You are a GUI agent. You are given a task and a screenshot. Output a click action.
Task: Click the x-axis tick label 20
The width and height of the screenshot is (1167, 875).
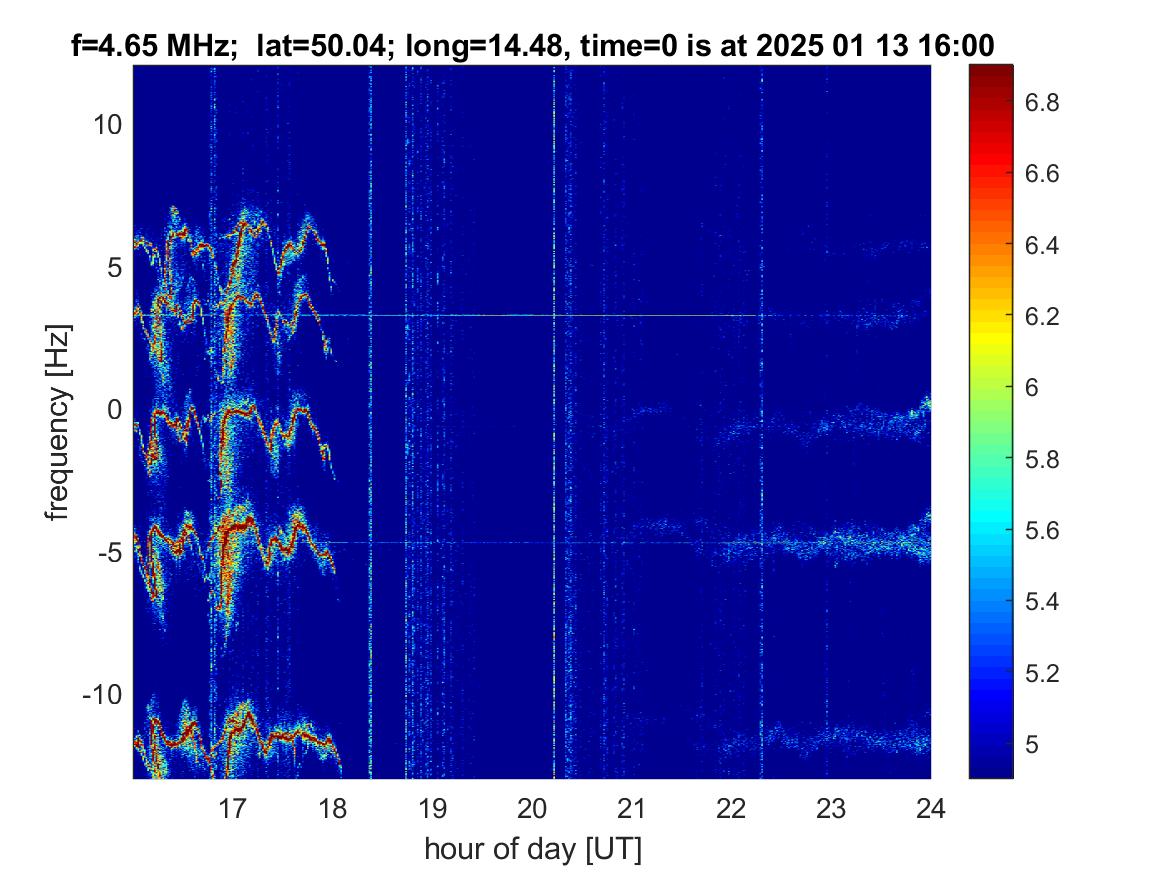point(531,808)
